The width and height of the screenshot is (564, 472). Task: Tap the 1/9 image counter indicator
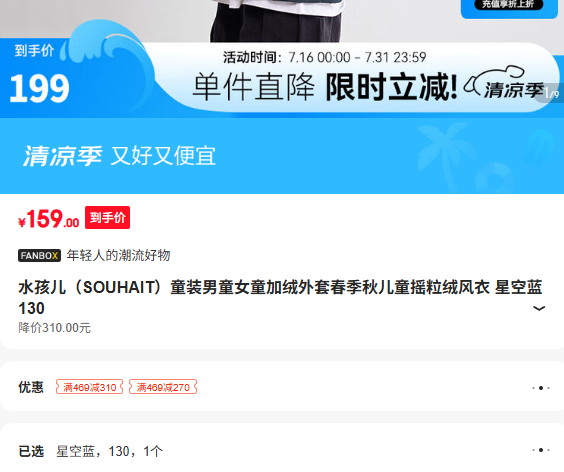[551, 94]
